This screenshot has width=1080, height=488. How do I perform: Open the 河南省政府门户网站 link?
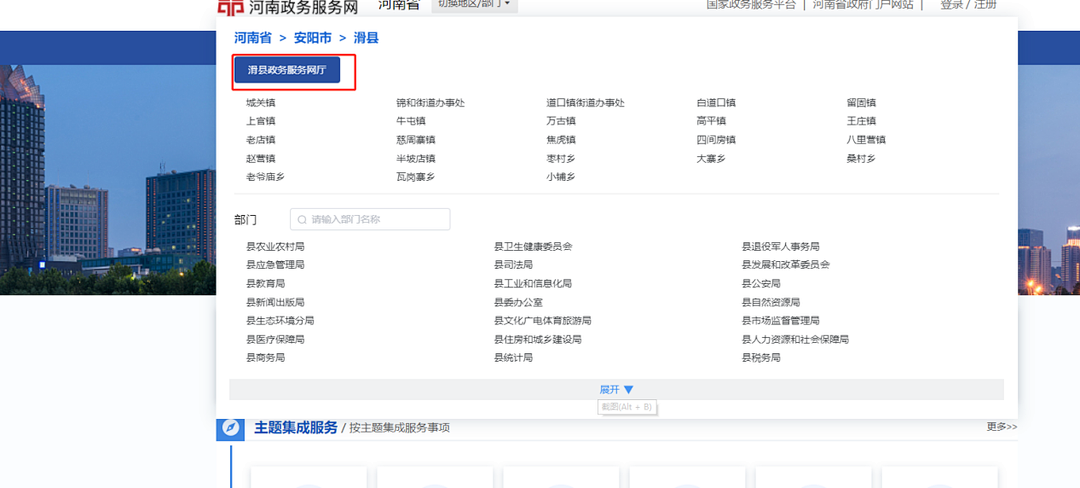862,5
